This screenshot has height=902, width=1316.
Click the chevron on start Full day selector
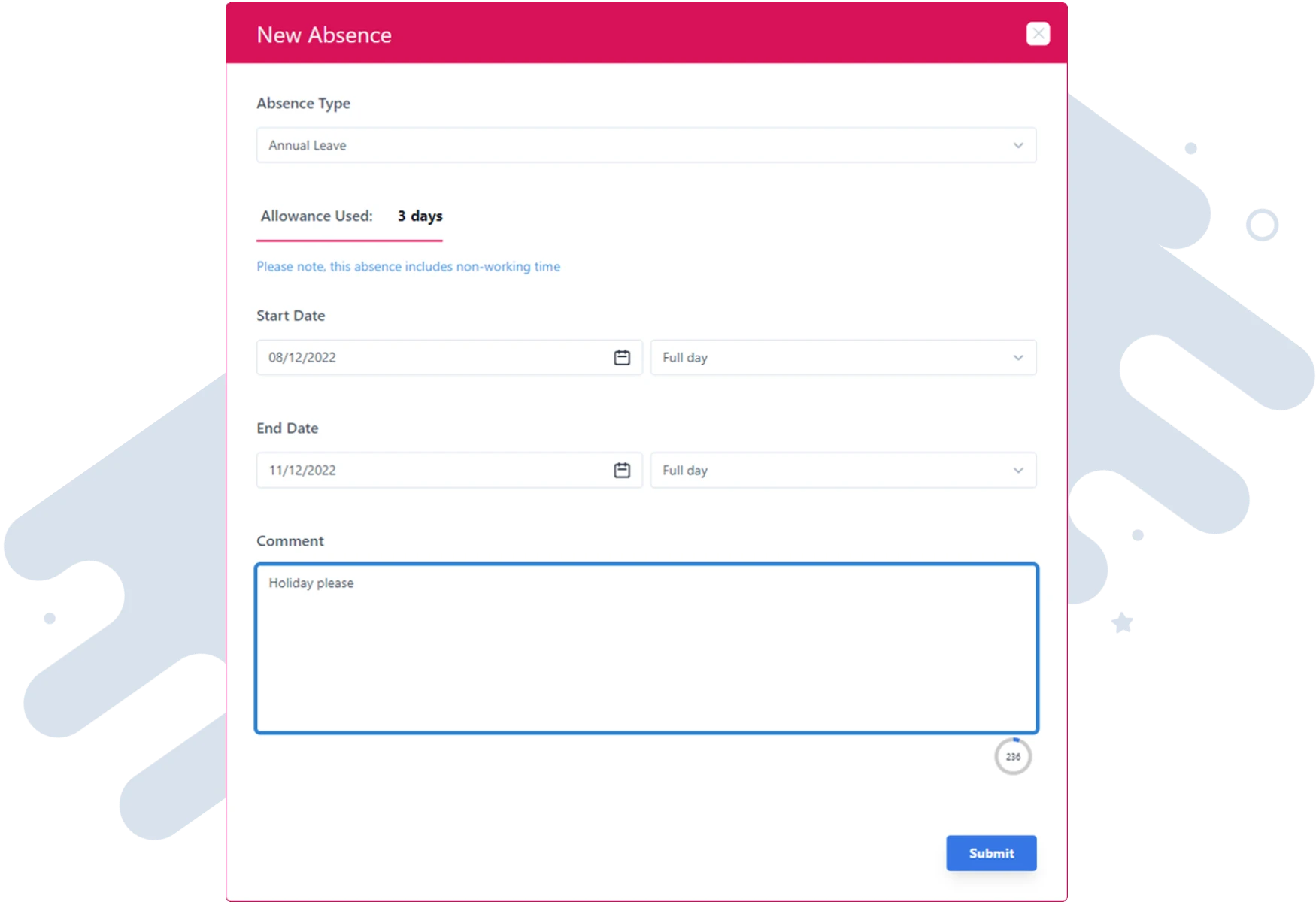pos(1019,357)
